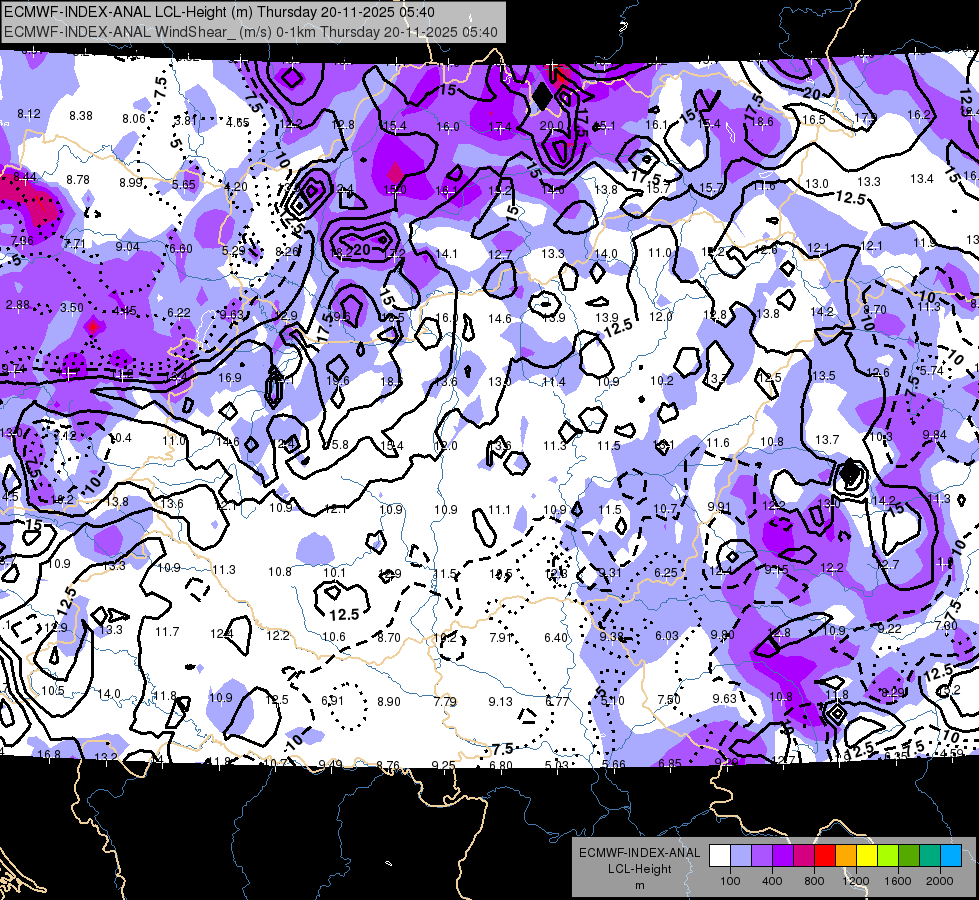Click the grid value '8.06'
Screen dimensions: 979x900
(x=134, y=119)
